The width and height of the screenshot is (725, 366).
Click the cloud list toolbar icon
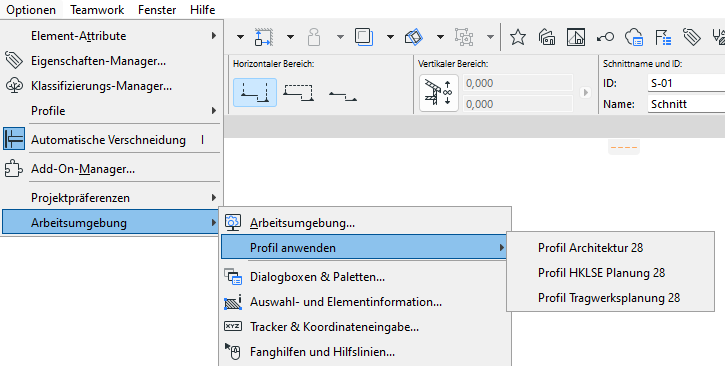click(x=634, y=37)
